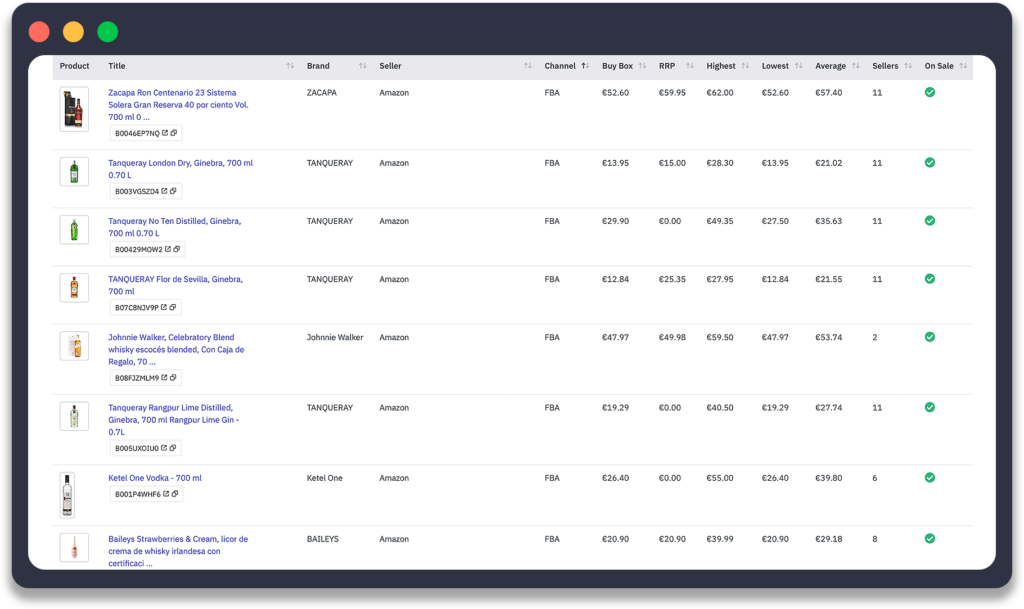Select the ASIN badge B0046EP7NQ
Screen dimensions: 1024x609
(x=146, y=133)
